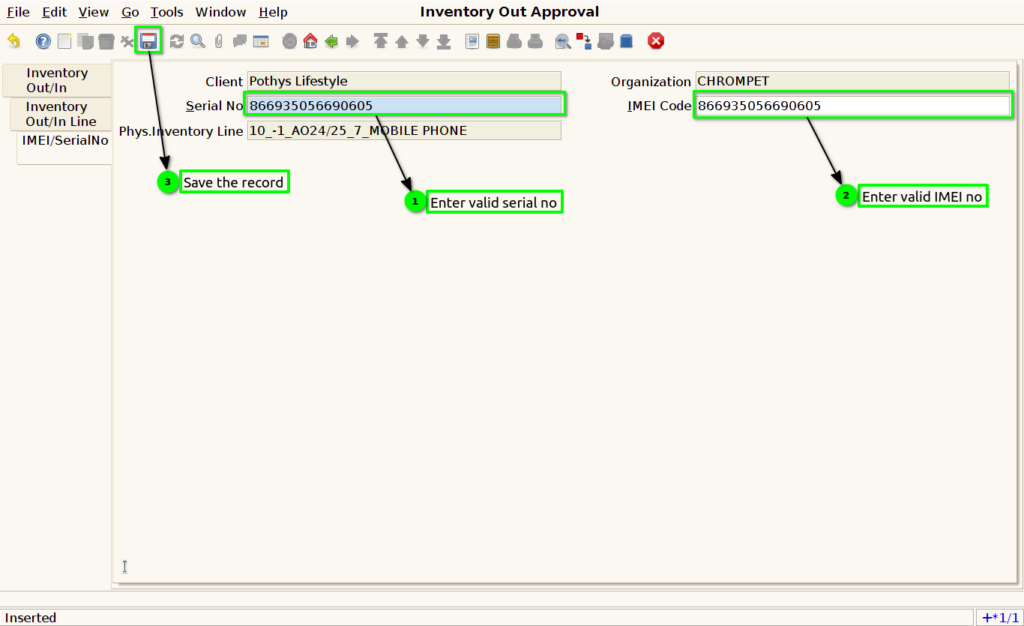Open the Tools menu
This screenshot has height=626, width=1024.
coord(167,12)
